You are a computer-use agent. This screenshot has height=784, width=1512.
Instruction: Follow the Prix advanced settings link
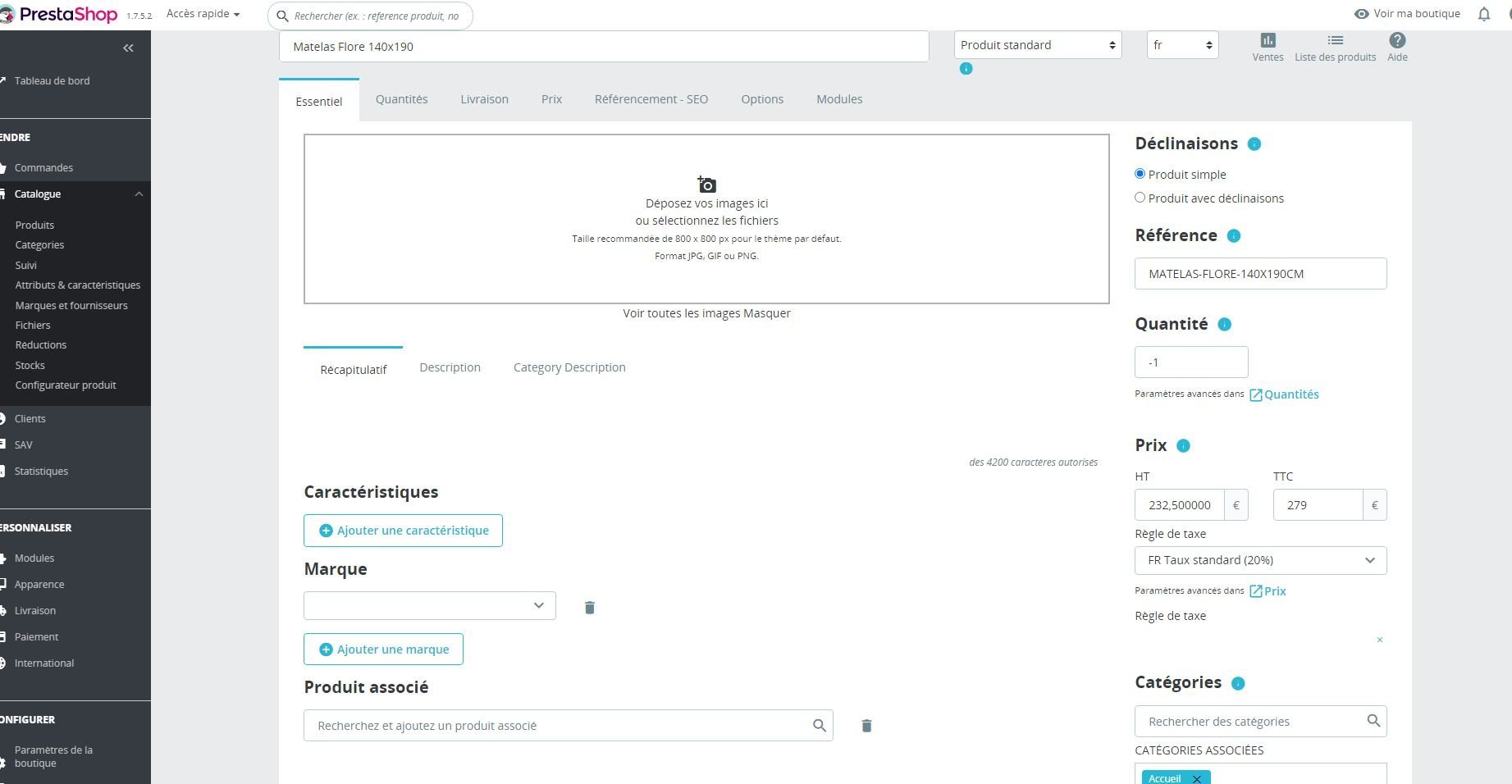[x=1268, y=591]
